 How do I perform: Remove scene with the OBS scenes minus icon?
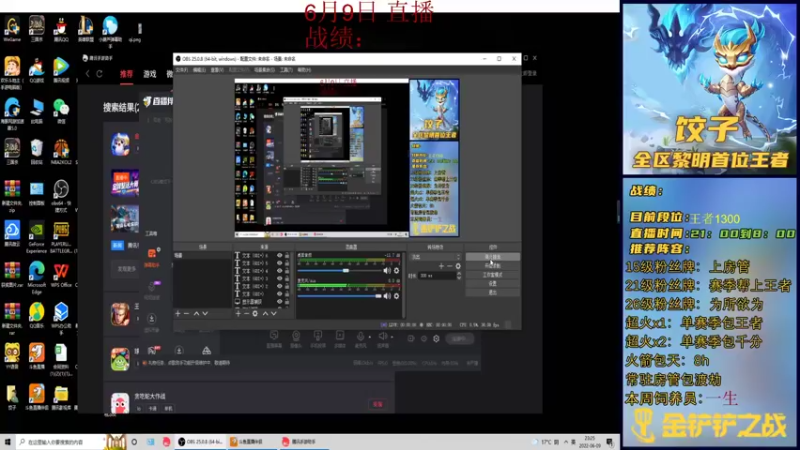pyautogui.click(x=186, y=313)
